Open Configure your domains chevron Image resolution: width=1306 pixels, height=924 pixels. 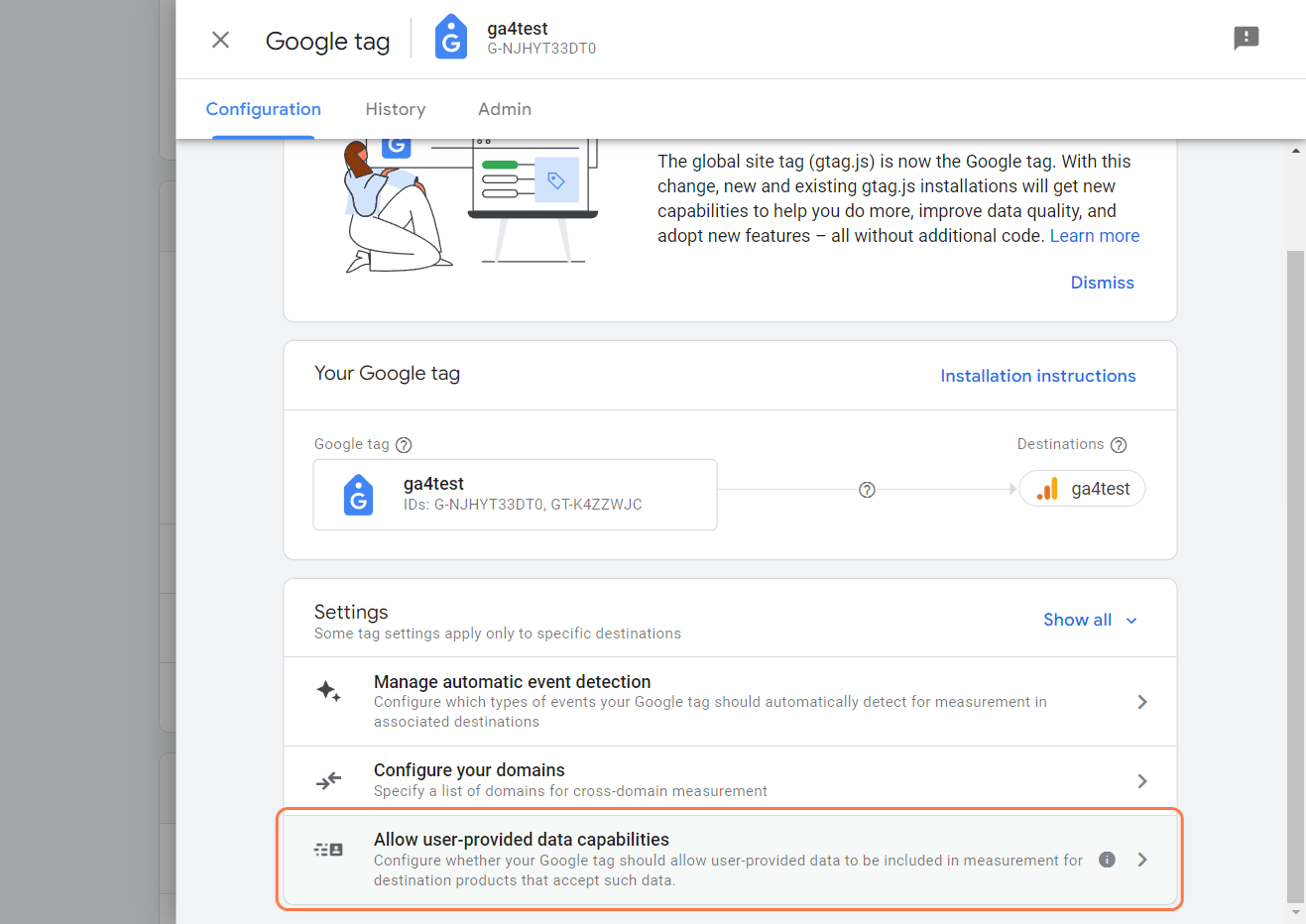click(1142, 781)
